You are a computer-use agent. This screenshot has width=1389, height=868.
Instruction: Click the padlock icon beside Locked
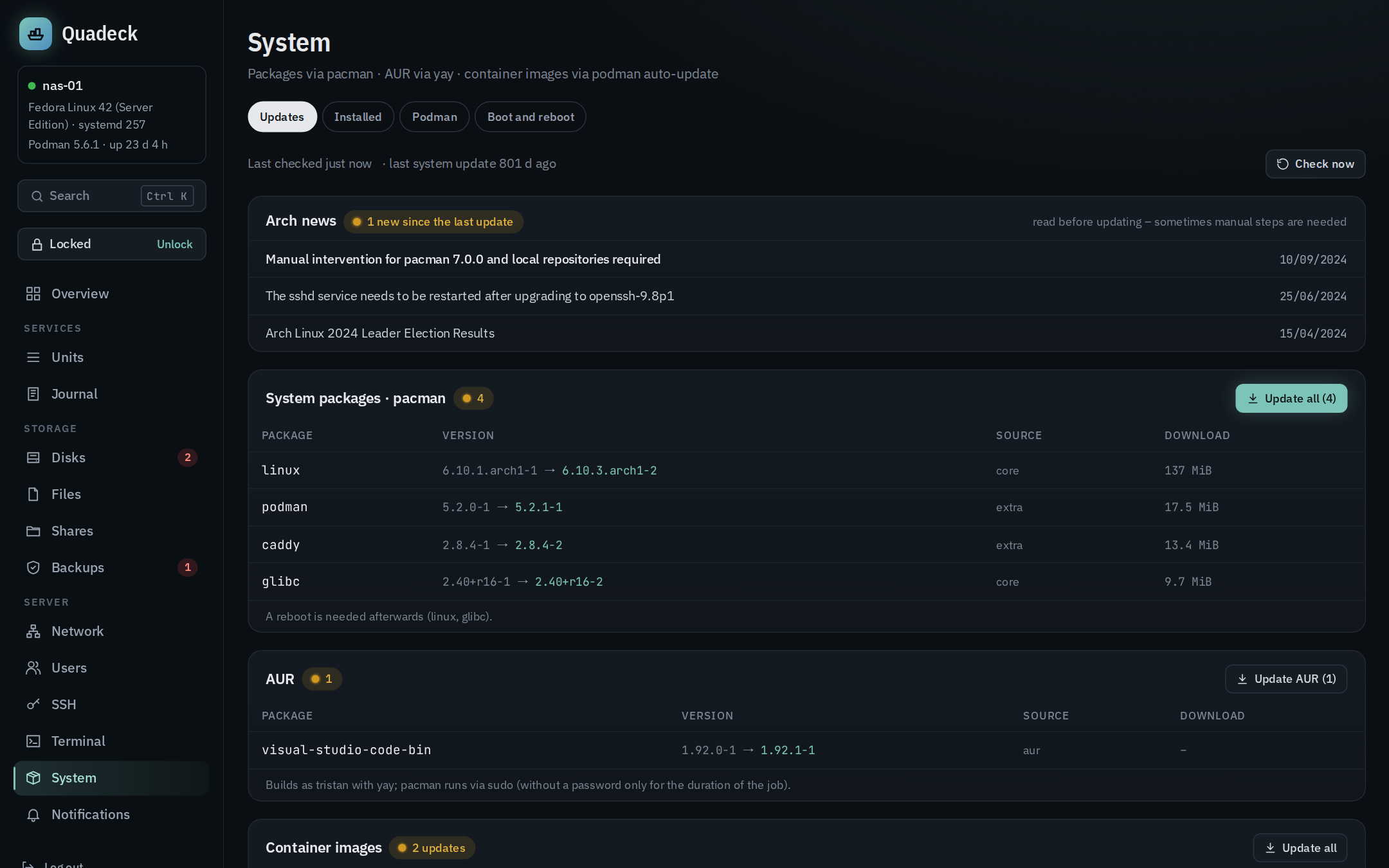[37, 244]
